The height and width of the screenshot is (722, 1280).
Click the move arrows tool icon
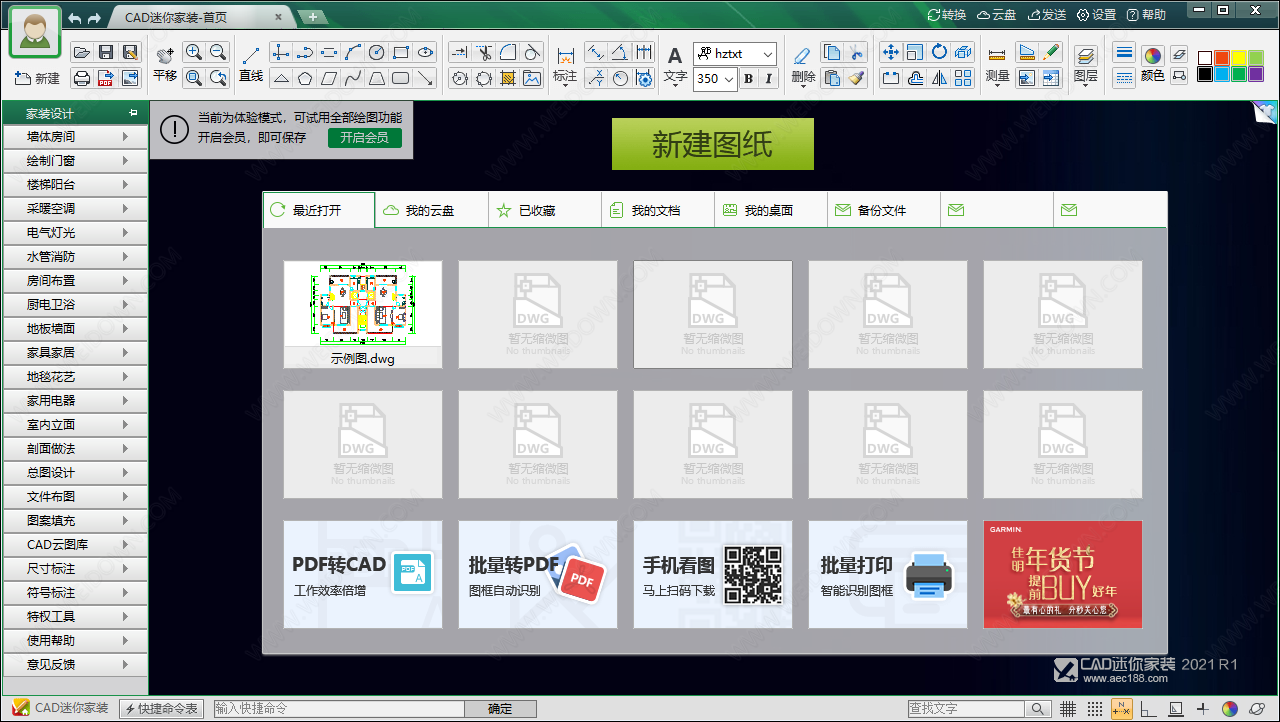[890, 52]
